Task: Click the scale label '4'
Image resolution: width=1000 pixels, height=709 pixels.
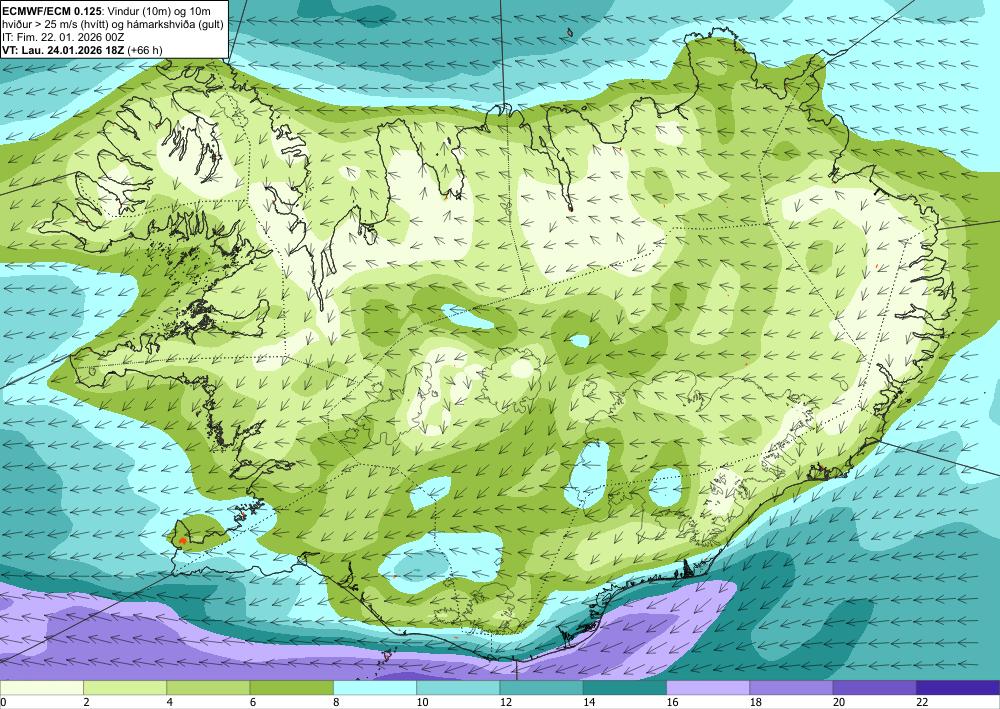Action: coord(170,703)
